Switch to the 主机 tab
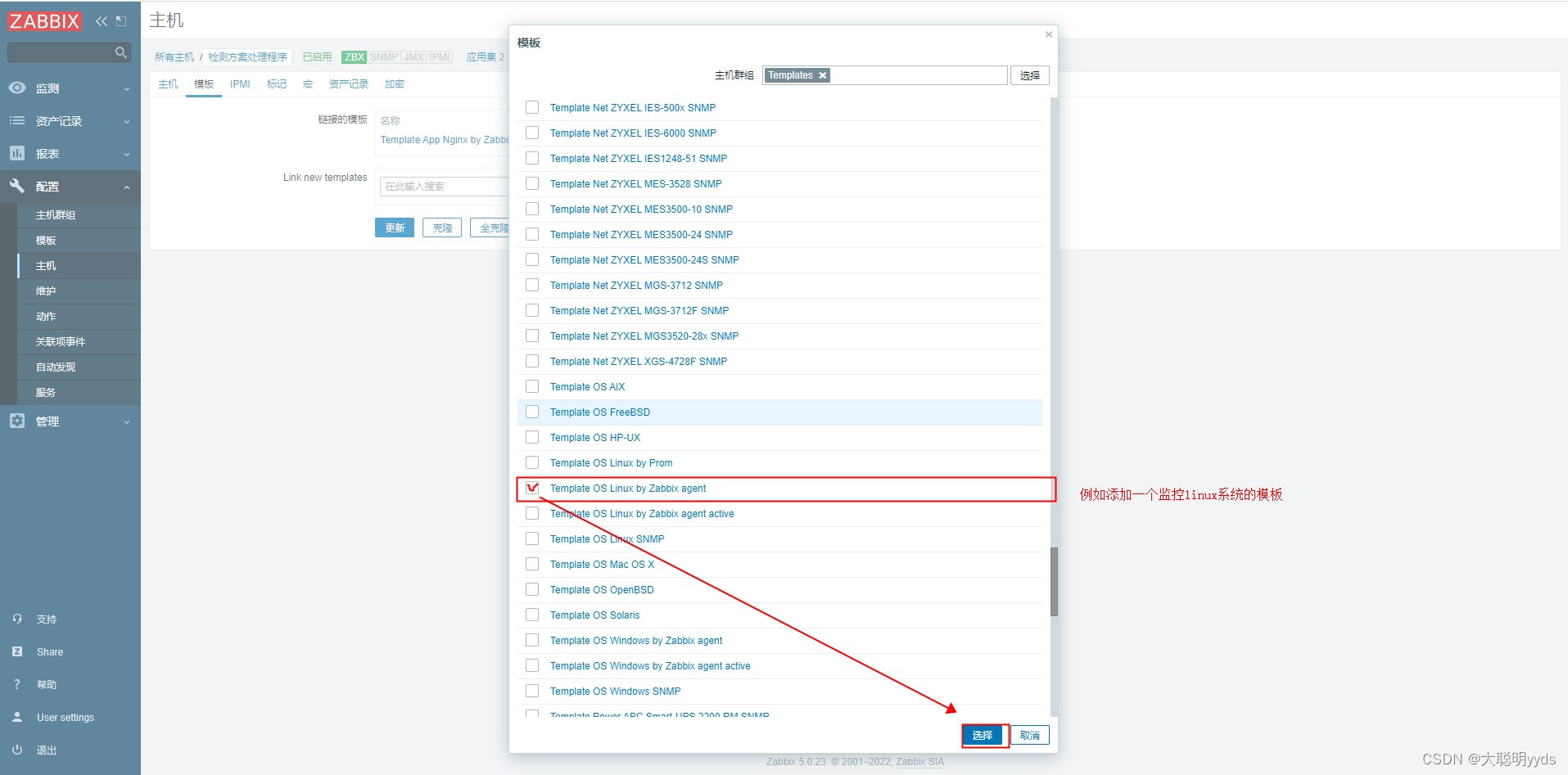 click(x=168, y=84)
